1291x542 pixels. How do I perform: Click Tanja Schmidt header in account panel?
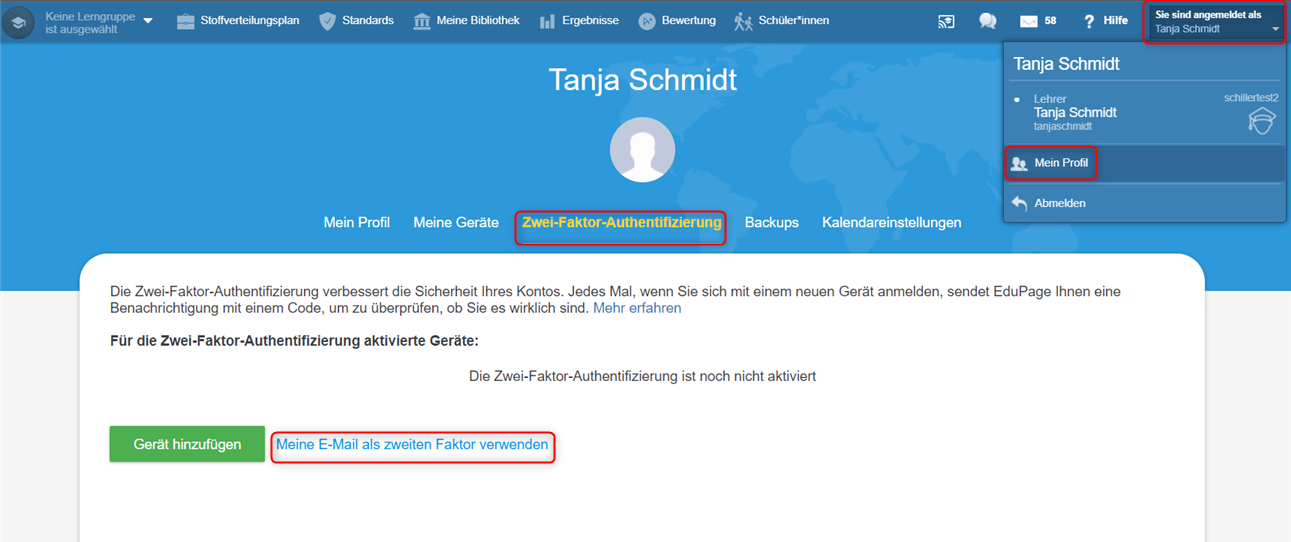click(1067, 63)
